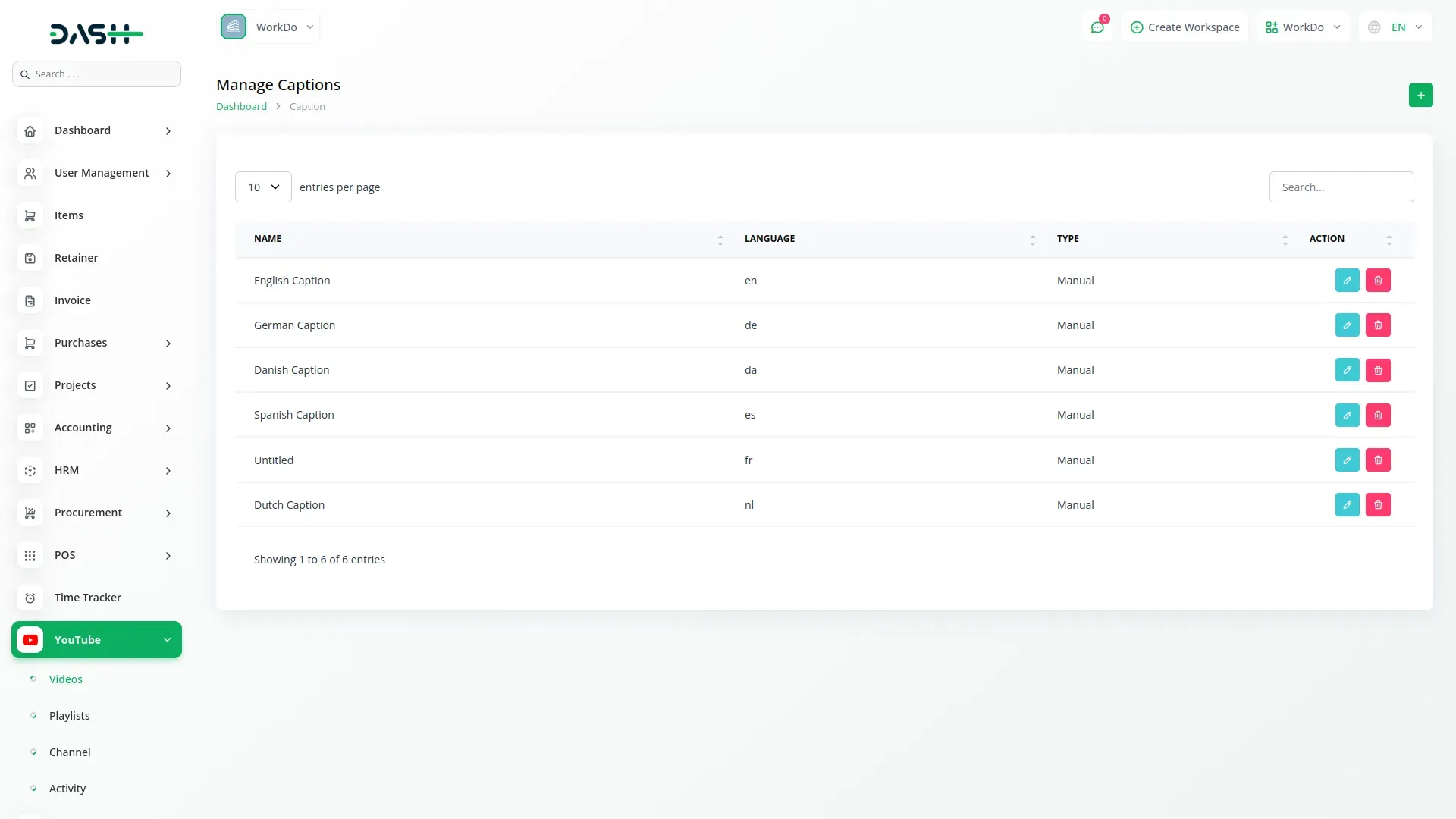The height and width of the screenshot is (819, 1456).
Task: Open the Channel menu item
Action: coord(69,752)
